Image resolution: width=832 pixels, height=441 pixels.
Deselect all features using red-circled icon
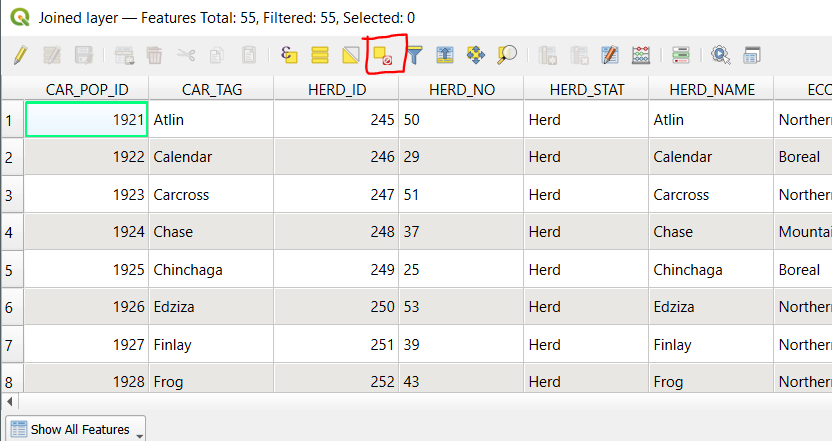tap(383, 56)
